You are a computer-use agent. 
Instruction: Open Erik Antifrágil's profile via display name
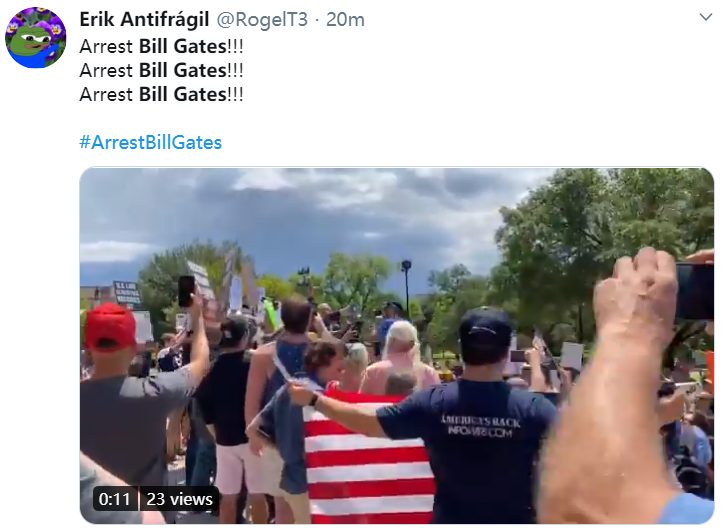coord(144,19)
